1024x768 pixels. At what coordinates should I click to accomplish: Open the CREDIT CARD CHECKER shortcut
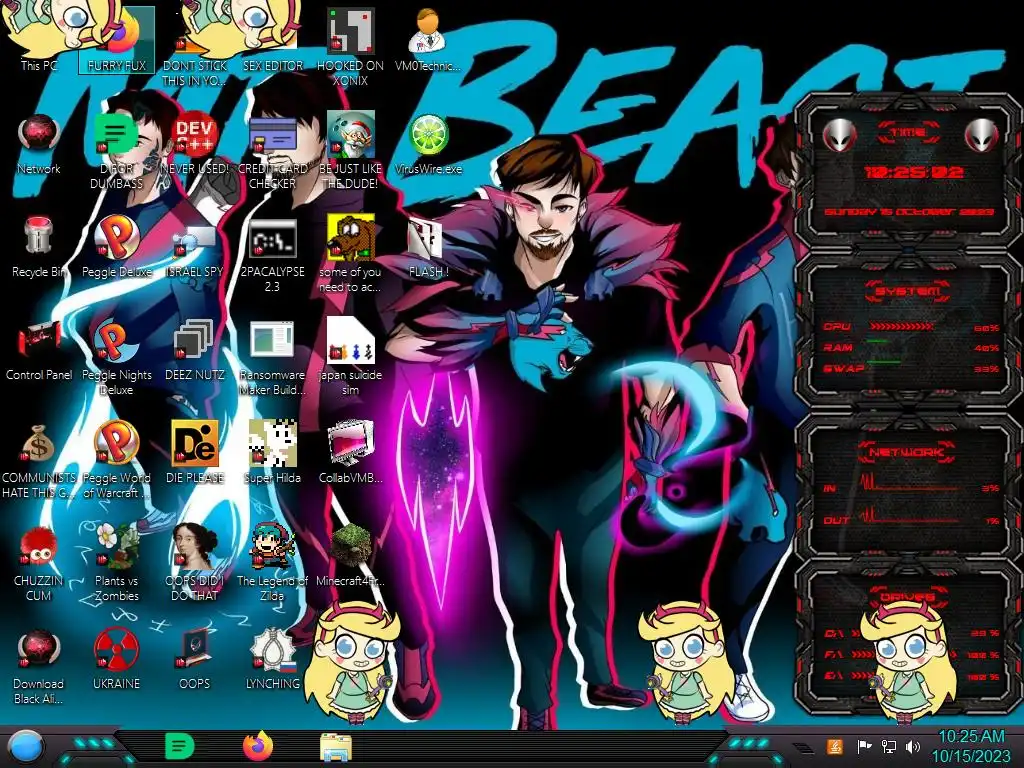click(x=272, y=152)
